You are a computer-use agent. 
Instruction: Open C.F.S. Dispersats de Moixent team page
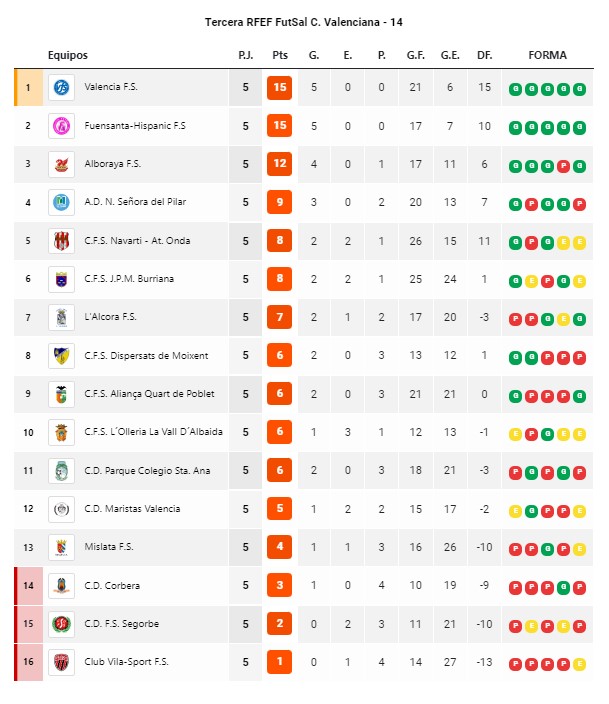(146, 356)
